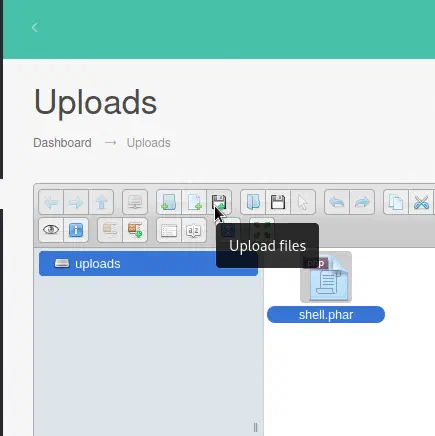This screenshot has height=436, width=435.
Task: Create a new folder with toolbar icon
Action: click(x=169, y=202)
